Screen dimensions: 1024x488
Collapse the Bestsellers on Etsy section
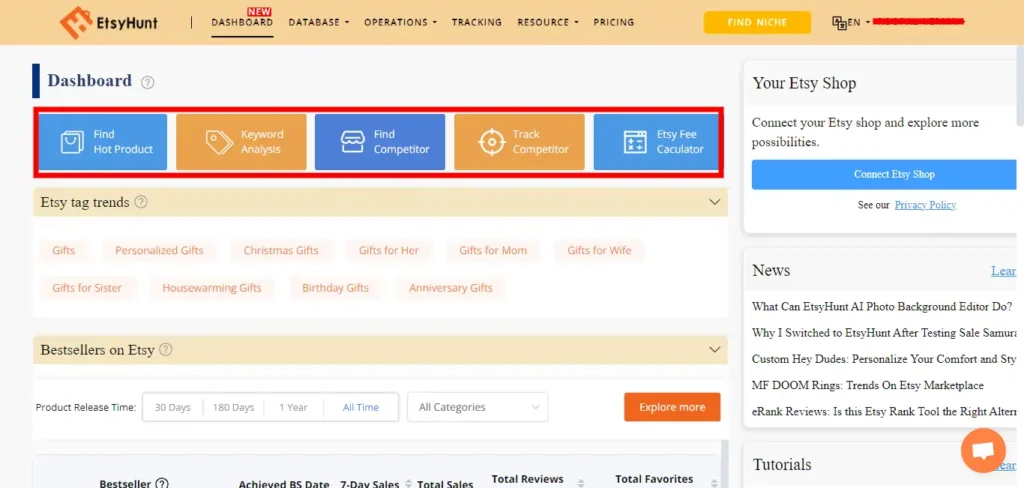pyautogui.click(x=714, y=350)
